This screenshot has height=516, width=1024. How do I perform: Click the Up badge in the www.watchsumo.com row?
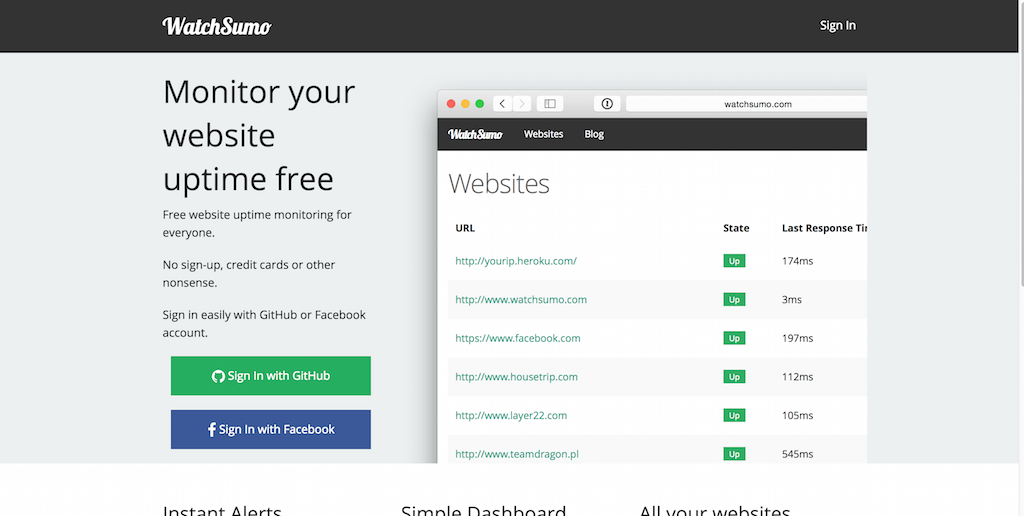734,299
